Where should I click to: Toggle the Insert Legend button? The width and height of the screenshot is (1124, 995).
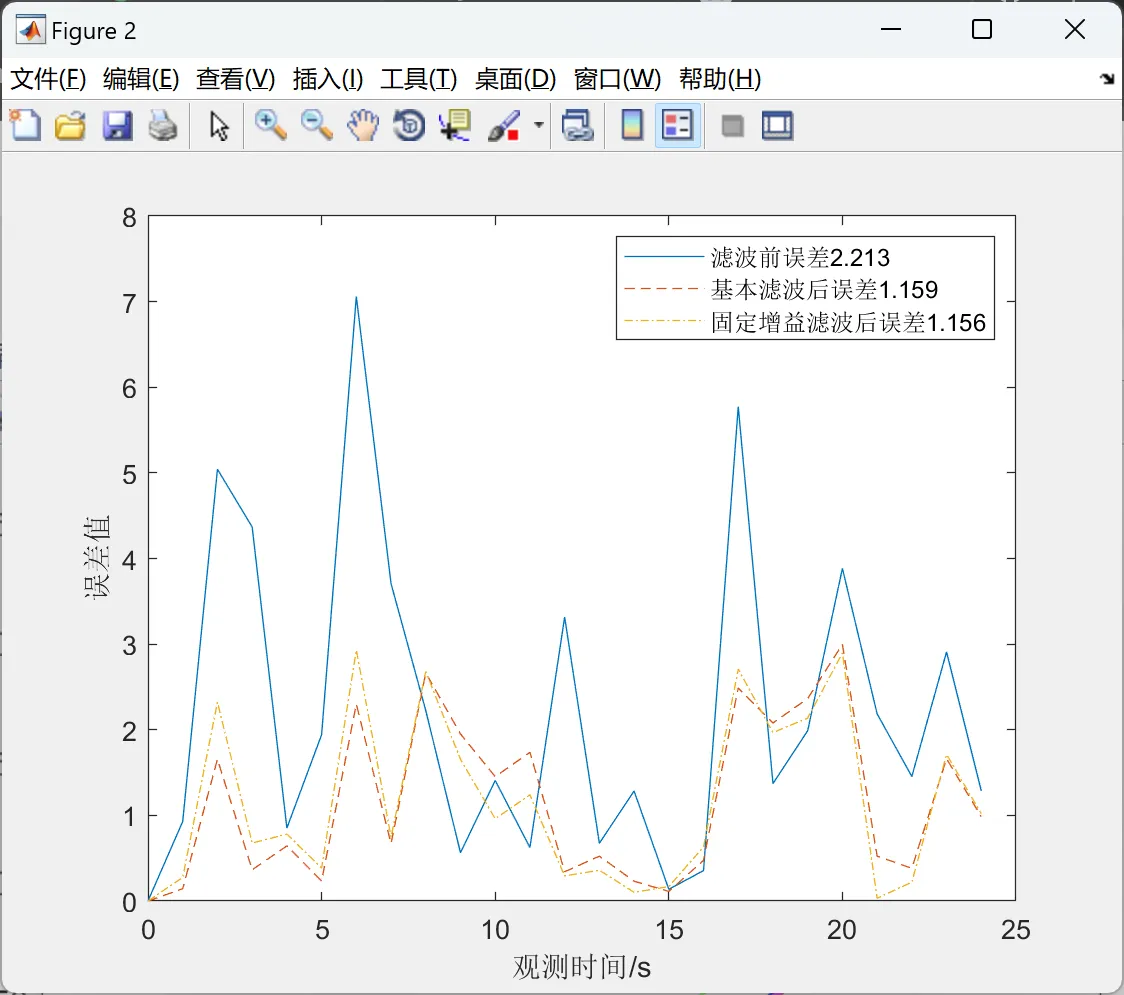click(677, 125)
